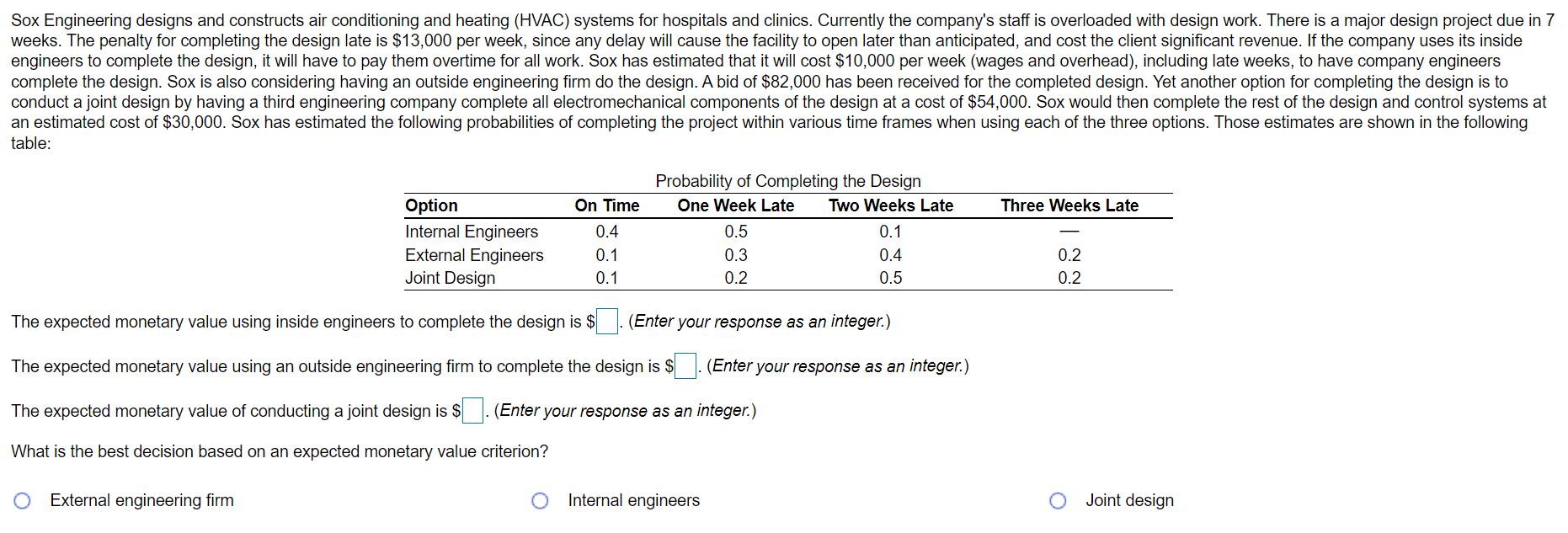This screenshot has height=533, width=1568.
Task: Click the 0.5 Two Weeks Late value for Joint Design
Action: [891, 277]
